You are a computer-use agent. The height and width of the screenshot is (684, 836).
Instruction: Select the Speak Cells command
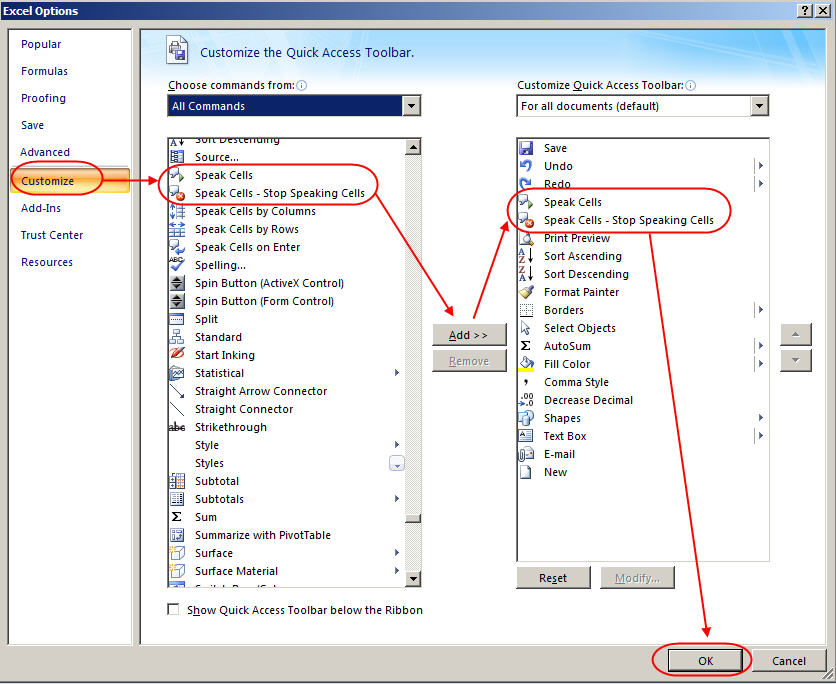(222, 175)
